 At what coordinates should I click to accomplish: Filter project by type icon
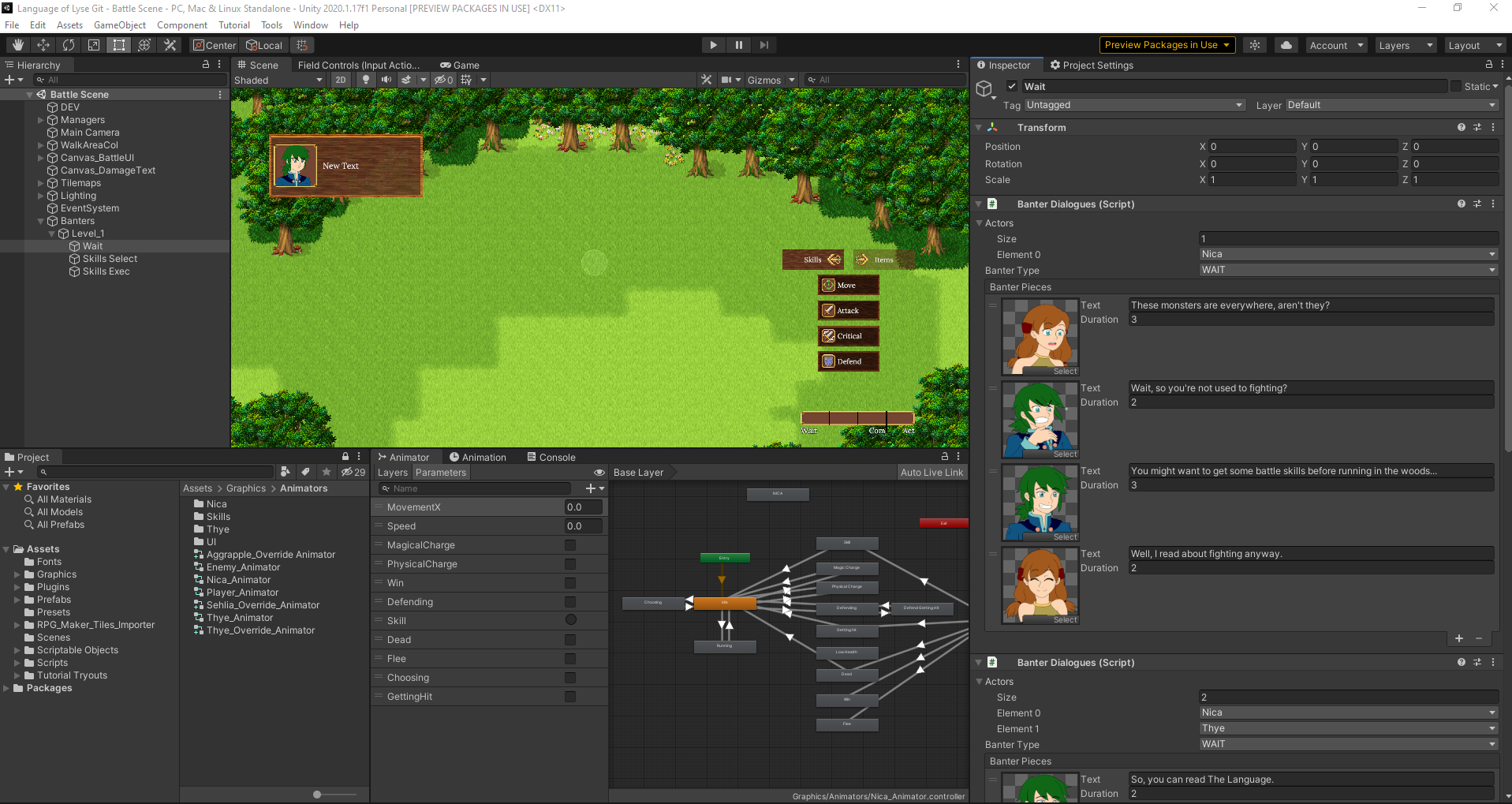pos(286,472)
